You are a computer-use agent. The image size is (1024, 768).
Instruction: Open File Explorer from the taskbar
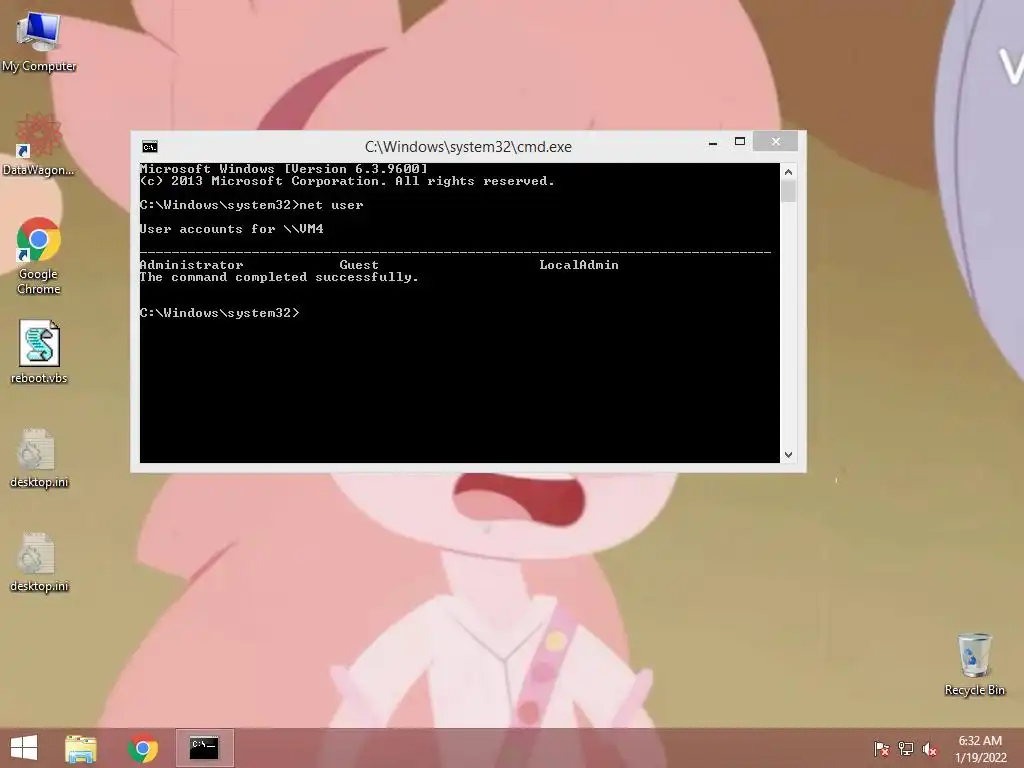pos(81,748)
